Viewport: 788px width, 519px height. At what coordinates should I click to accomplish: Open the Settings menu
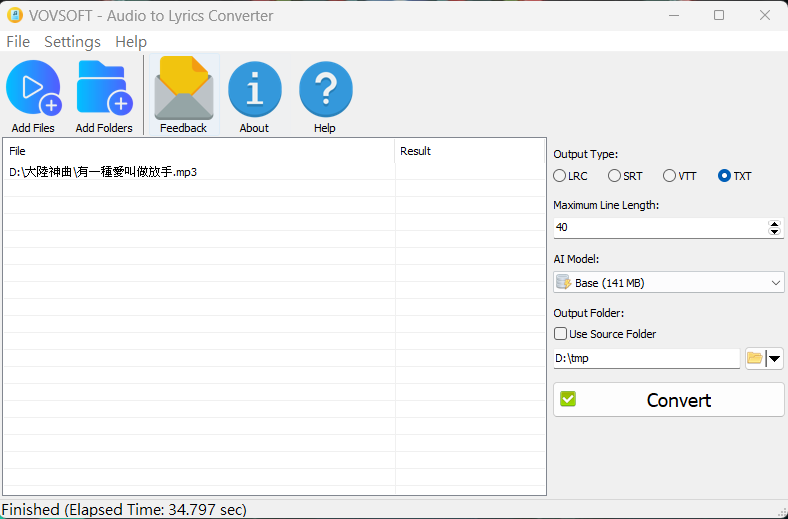[72, 42]
